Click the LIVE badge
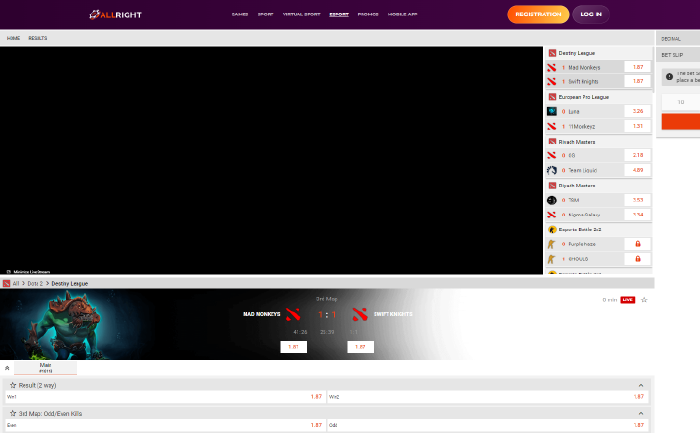 (627, 300)
